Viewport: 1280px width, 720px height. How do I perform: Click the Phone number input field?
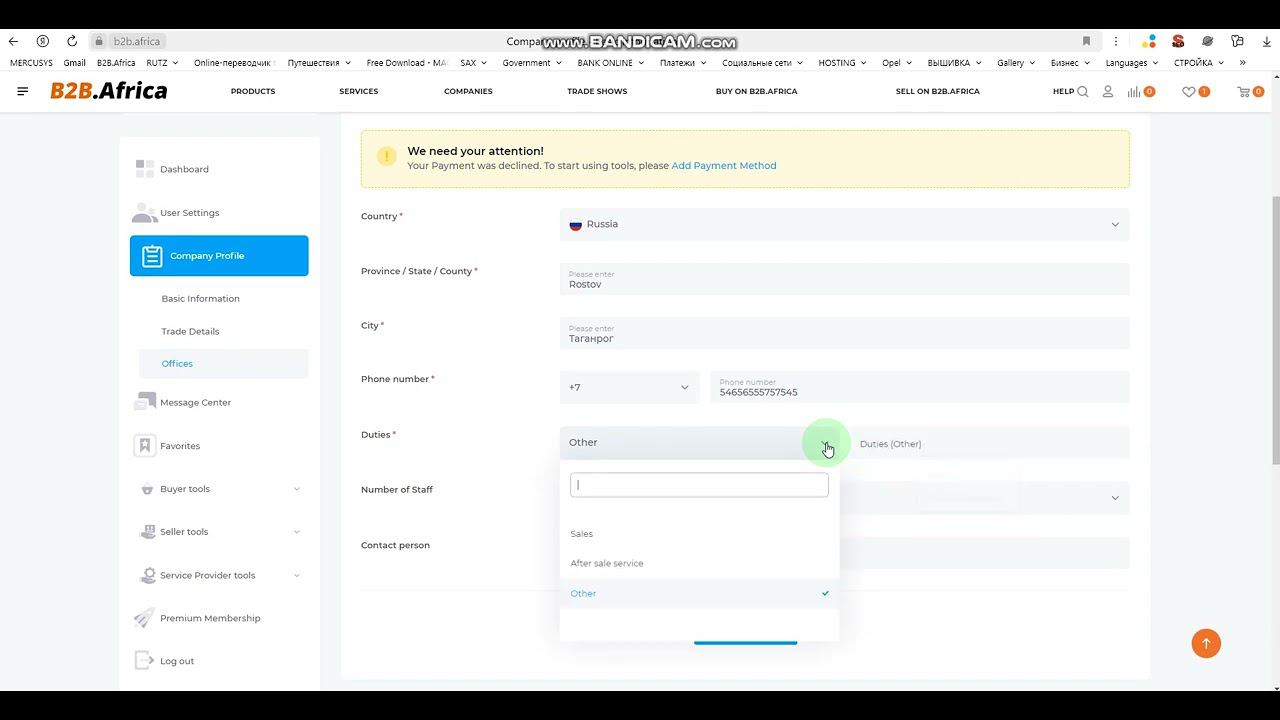[920, 388]
